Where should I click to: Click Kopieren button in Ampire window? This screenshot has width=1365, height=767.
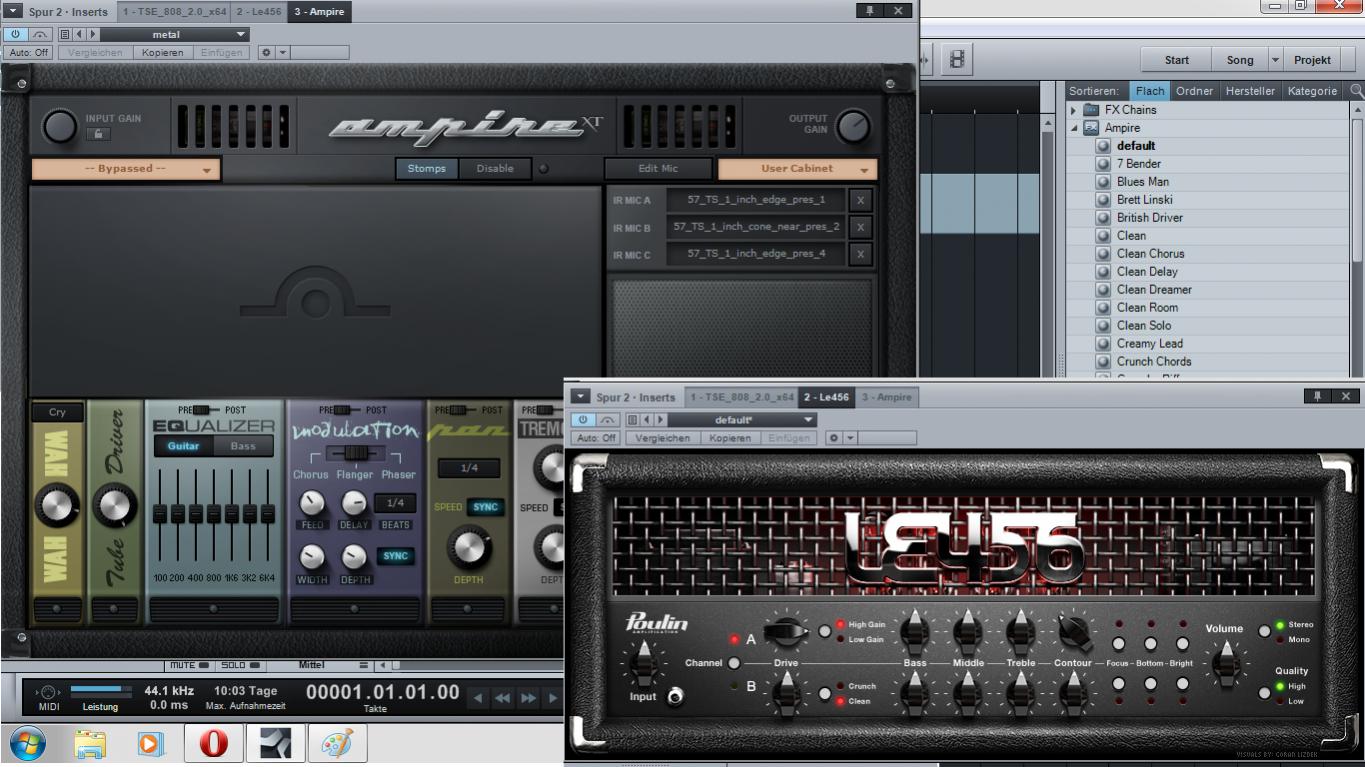[162, 52]
